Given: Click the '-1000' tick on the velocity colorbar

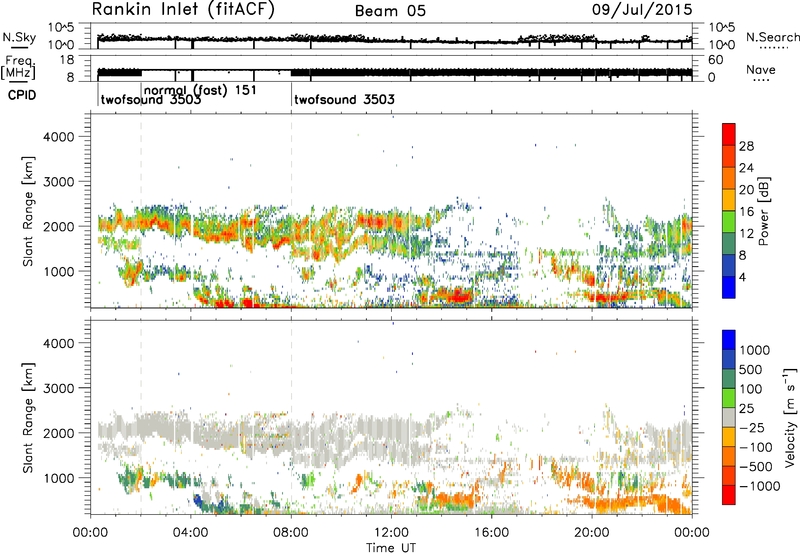Looking at the screenshot, I should click(760, 486).
